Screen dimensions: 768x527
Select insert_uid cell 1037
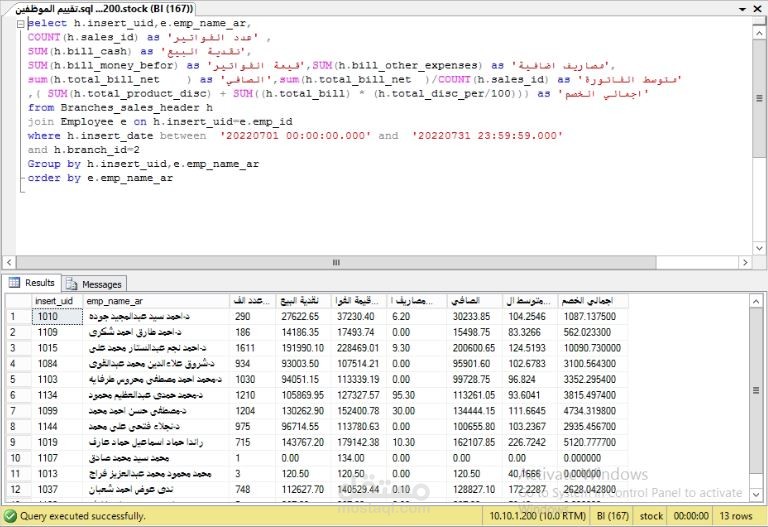(57, 489)
